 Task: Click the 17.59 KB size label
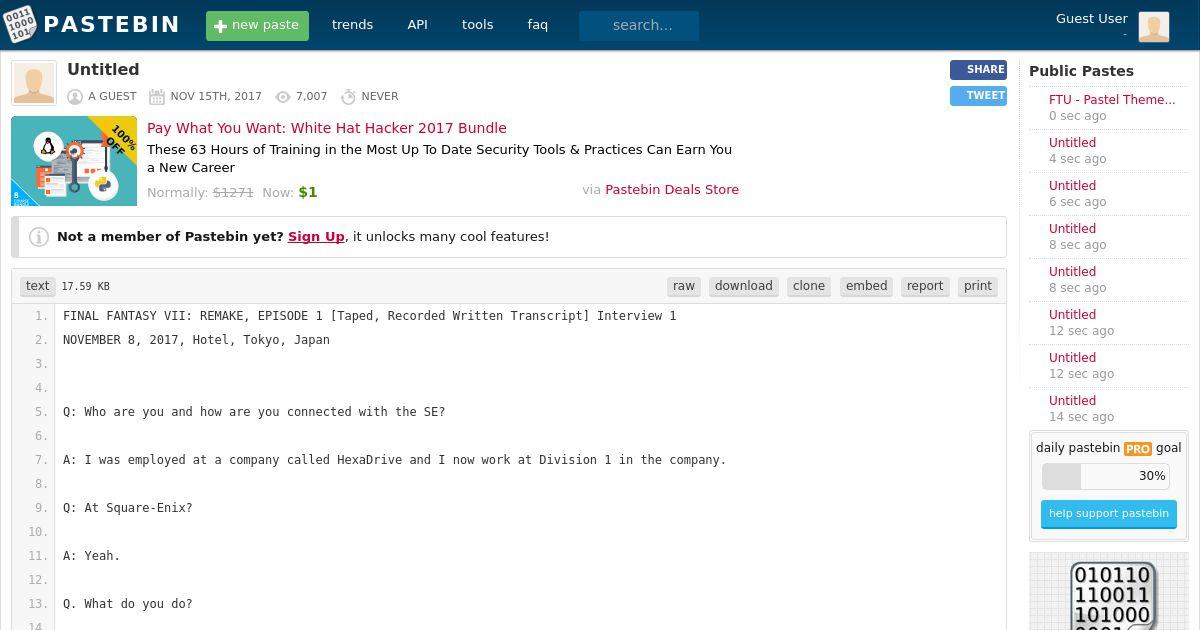point(86,287)
